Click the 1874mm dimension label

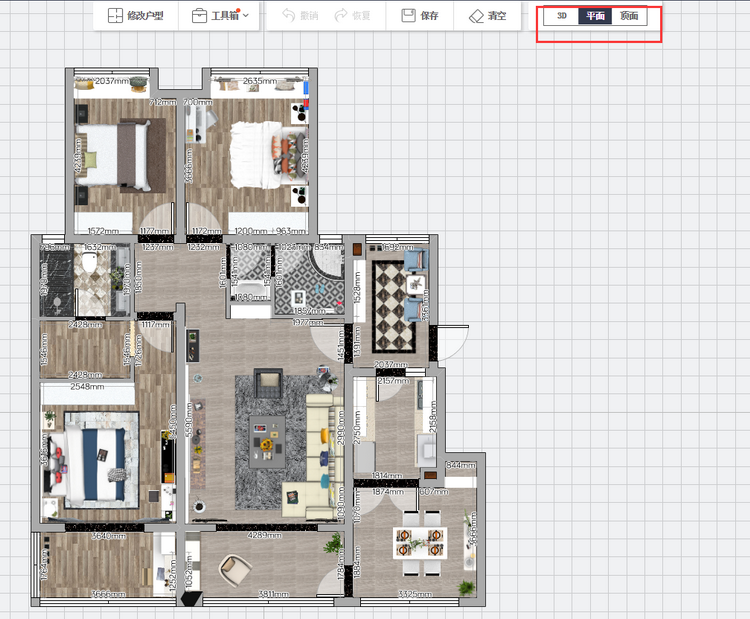pyautogui.click(x=388, y=492)
